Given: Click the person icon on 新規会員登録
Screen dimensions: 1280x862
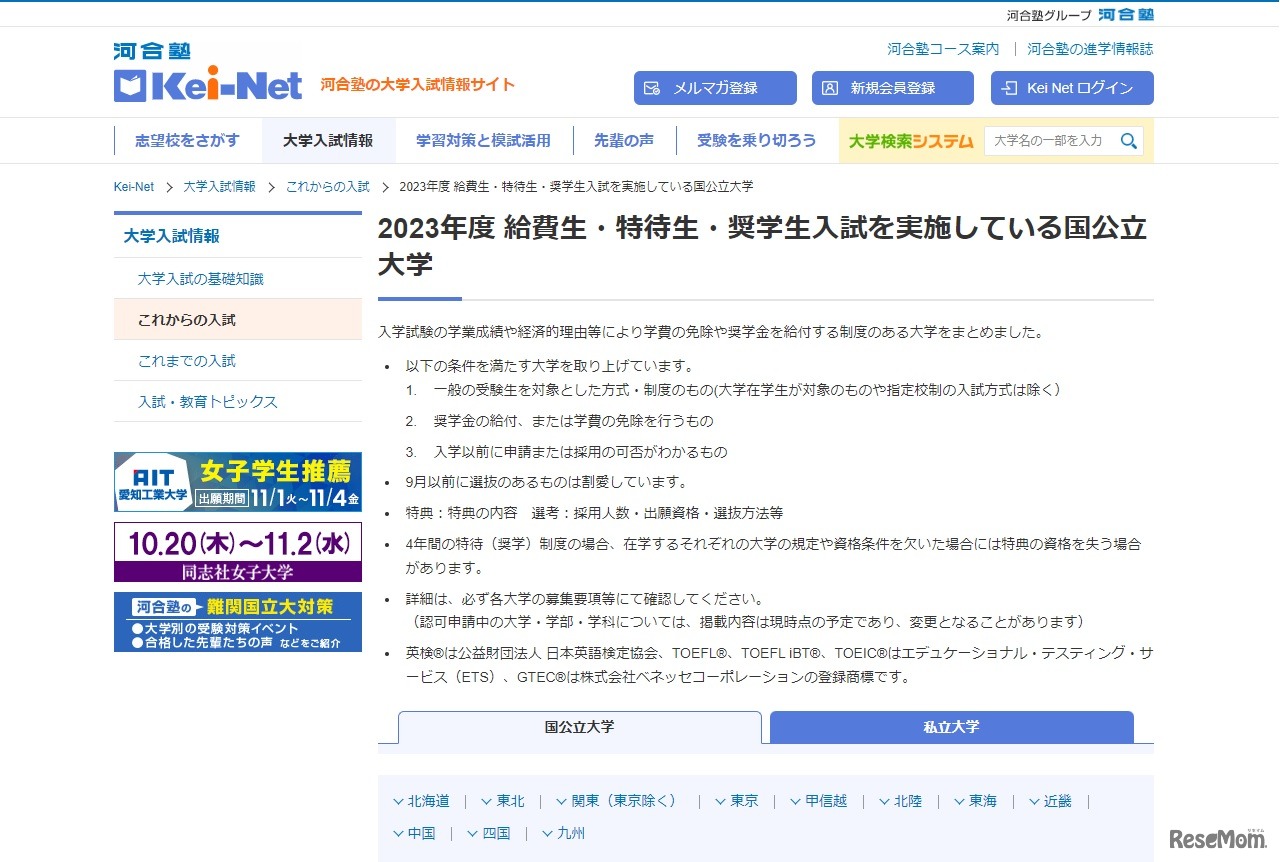Looking at the screenshot, I should click(828, 88).
